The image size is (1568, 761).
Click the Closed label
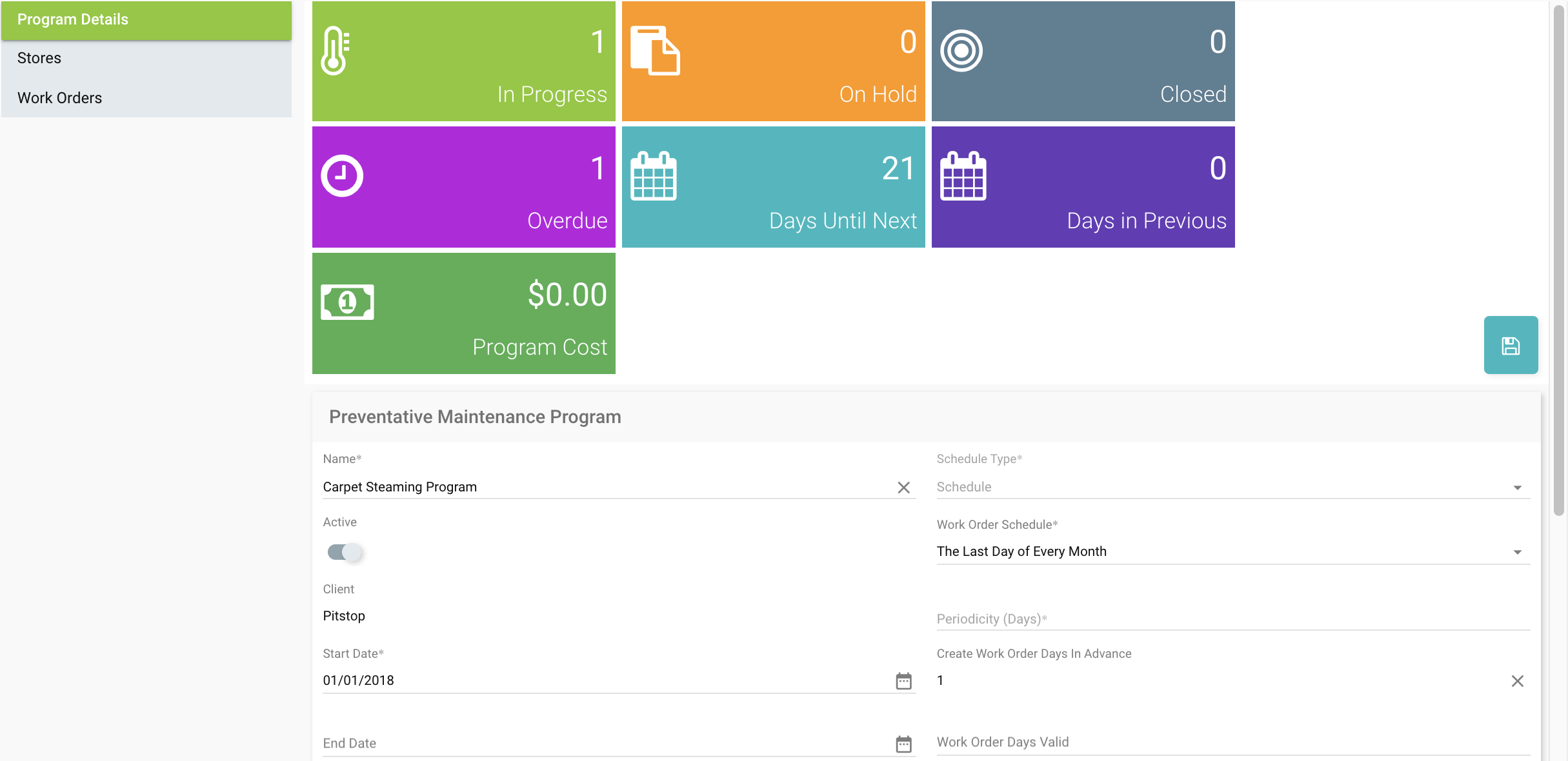[x=1193, y=94]
